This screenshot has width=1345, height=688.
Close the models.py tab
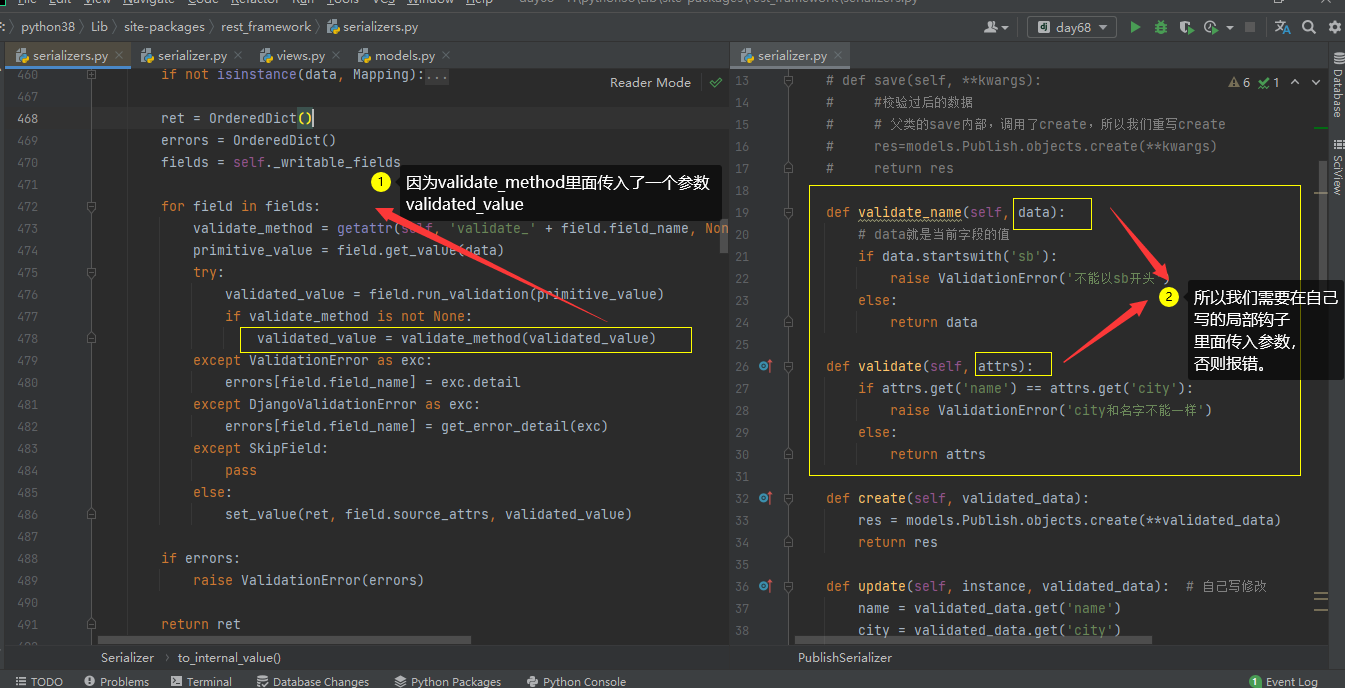click(x=445, y=56)
